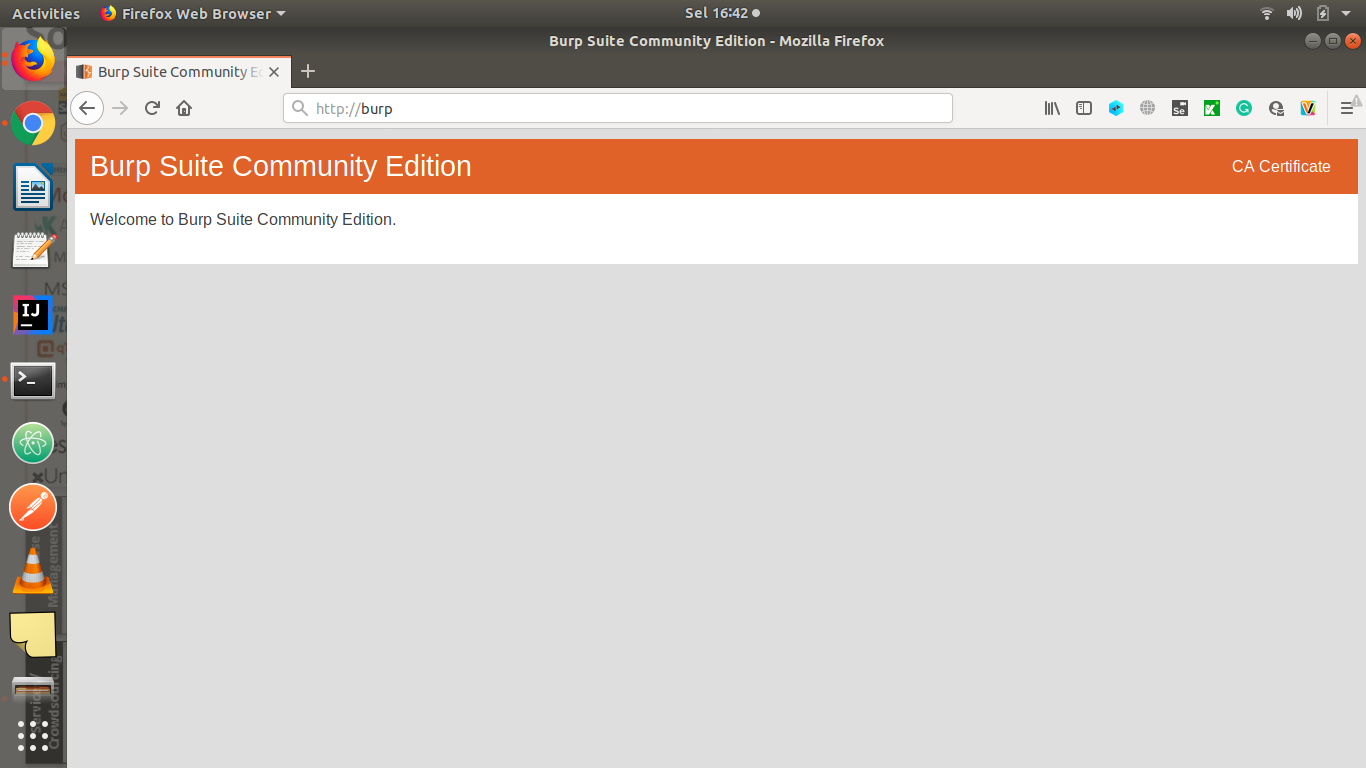Image resolution: width=1366 pixels, height=768 pixels.
Task: Open the Terminal dock icon
Action: [x=33, y=380]
